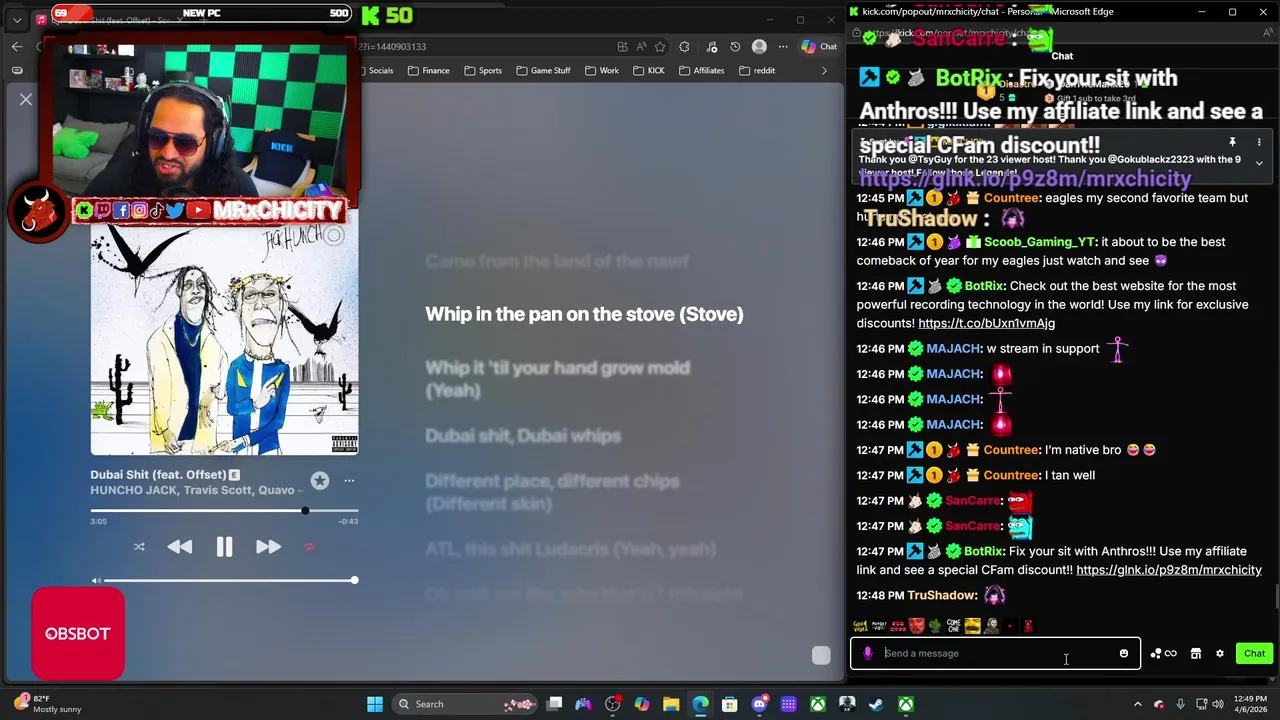Jump to lyric 'Whip in the pan on the stove'
The image size is (1280, 720).
584,314
